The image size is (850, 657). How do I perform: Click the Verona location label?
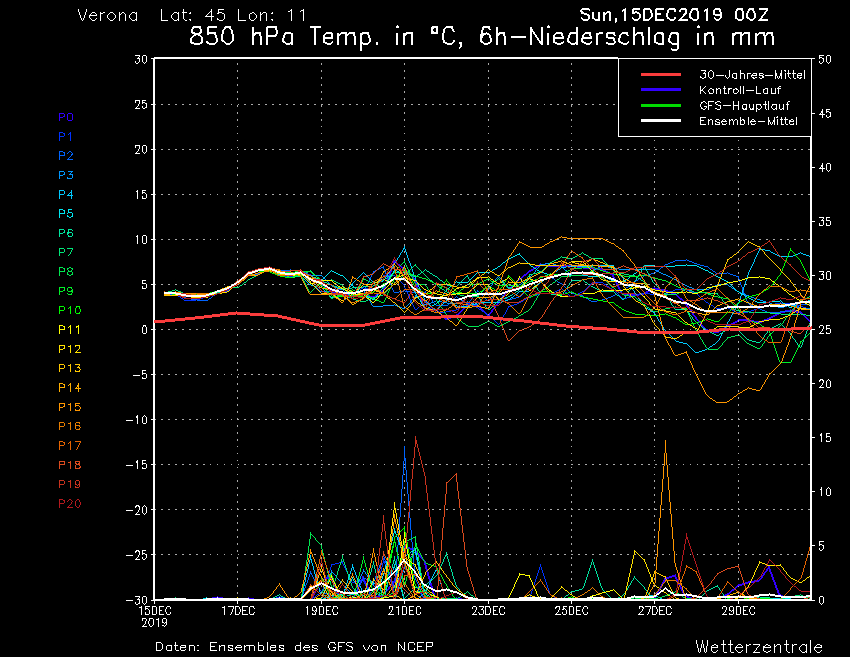[x=107, y=15]
